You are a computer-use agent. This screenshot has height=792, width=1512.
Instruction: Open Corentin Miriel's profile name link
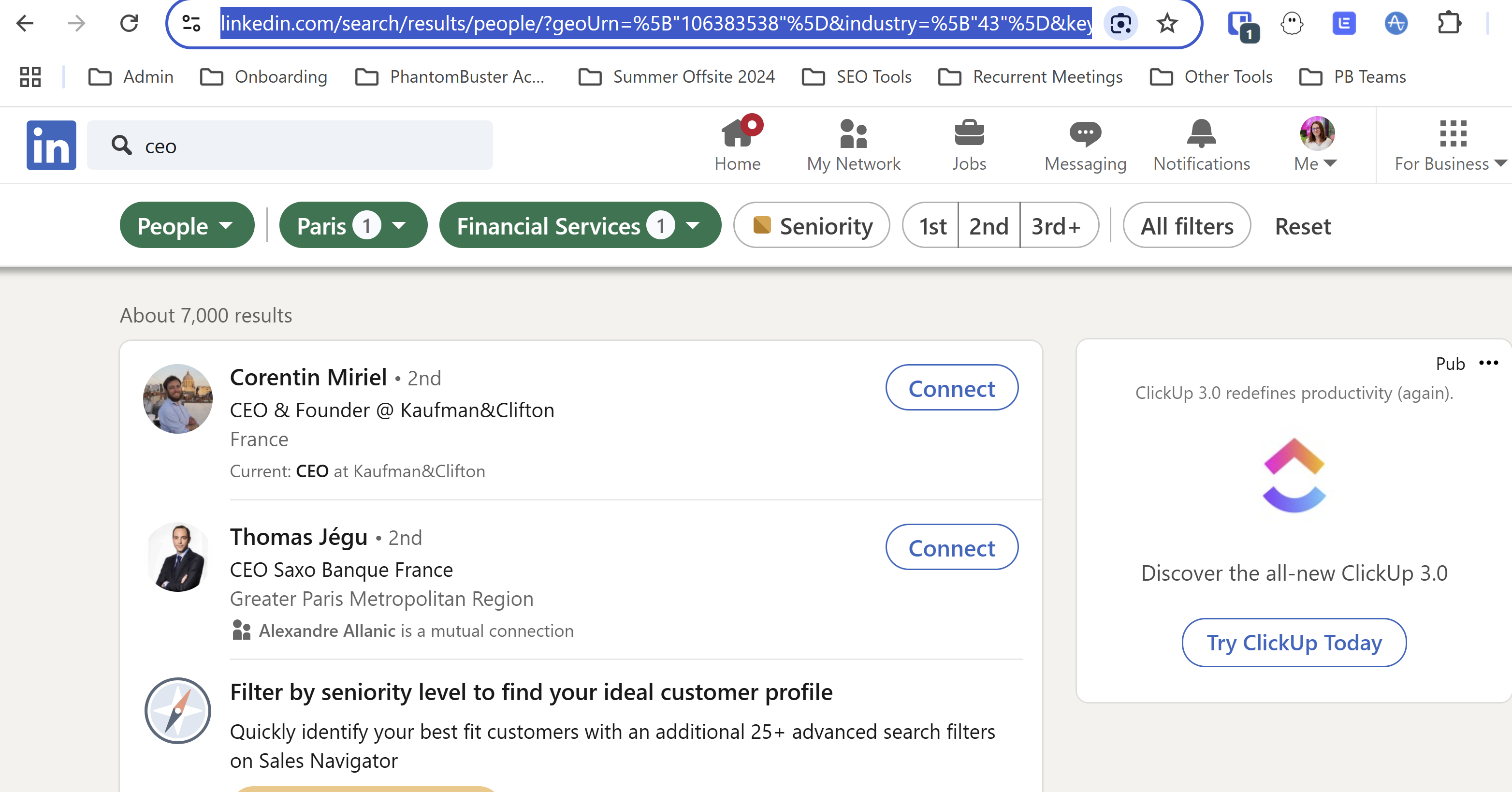[308, 378]
